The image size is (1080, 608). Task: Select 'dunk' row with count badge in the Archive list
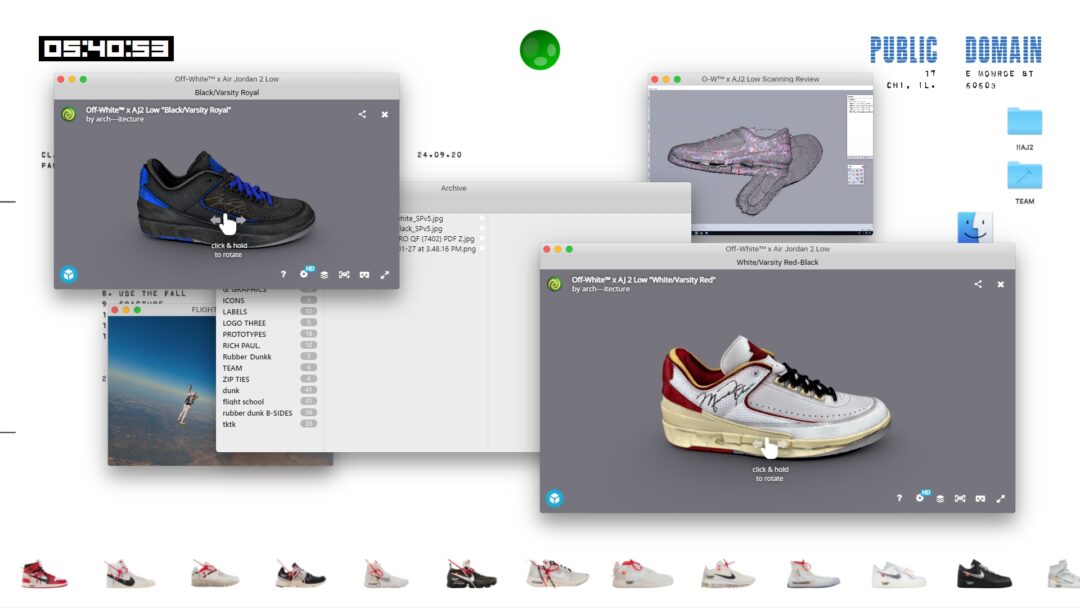[x=269, y=390]
